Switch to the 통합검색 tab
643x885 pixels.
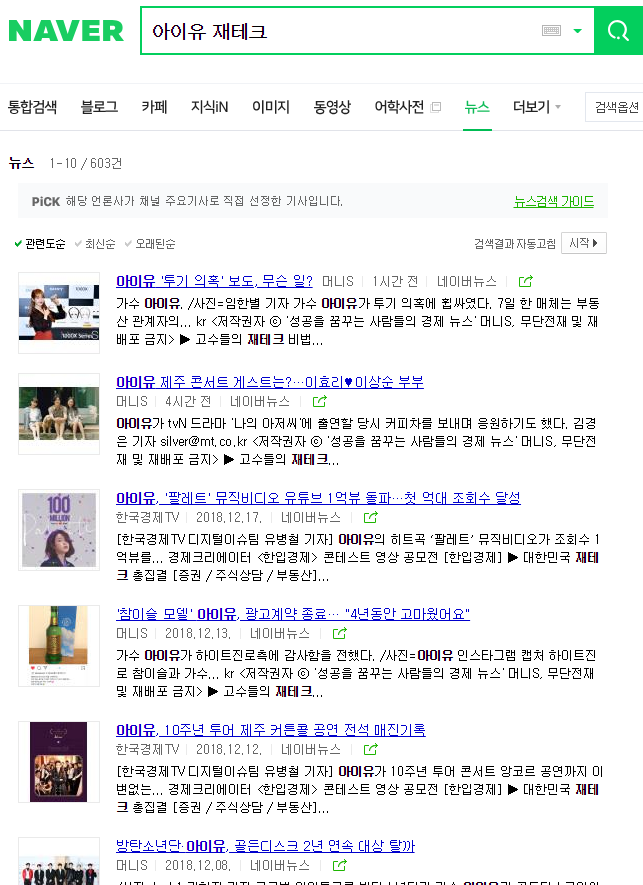tap(33, 107)
